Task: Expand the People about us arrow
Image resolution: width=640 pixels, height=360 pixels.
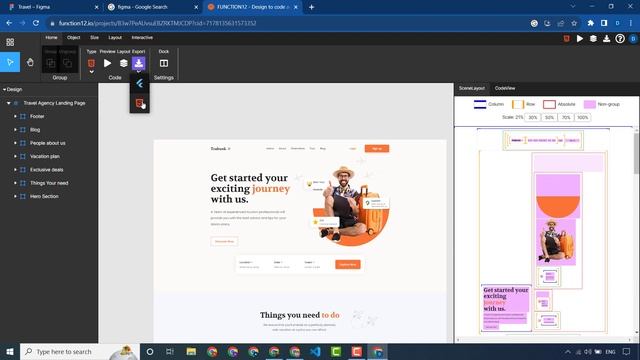Action: [x=16, y=143]
